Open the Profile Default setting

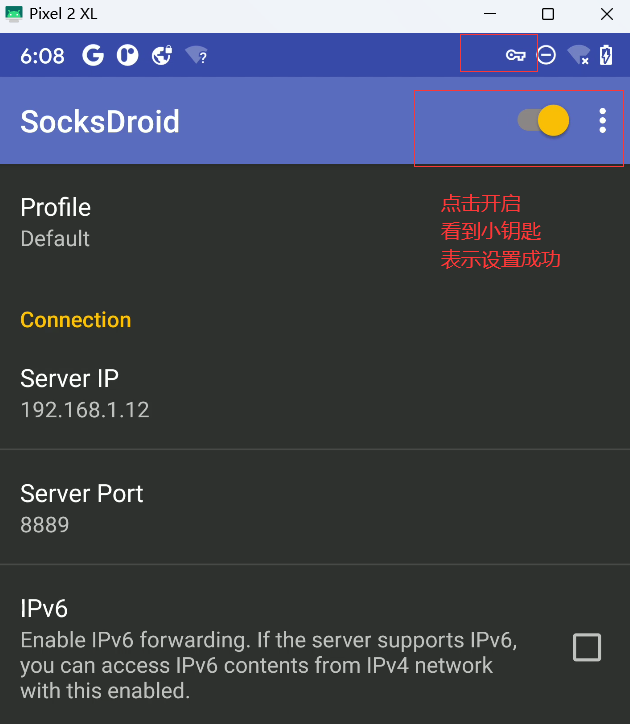pos(315,223)
